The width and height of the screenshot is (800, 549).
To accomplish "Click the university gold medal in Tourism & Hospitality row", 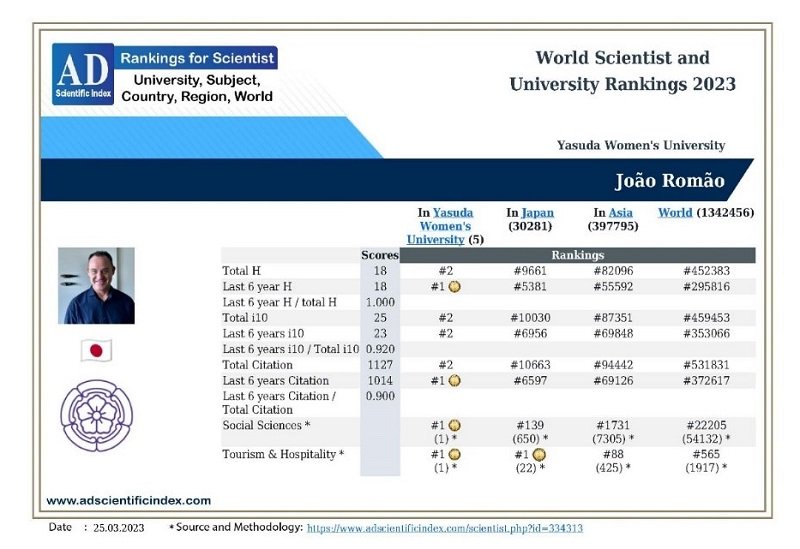I will 454,455.
